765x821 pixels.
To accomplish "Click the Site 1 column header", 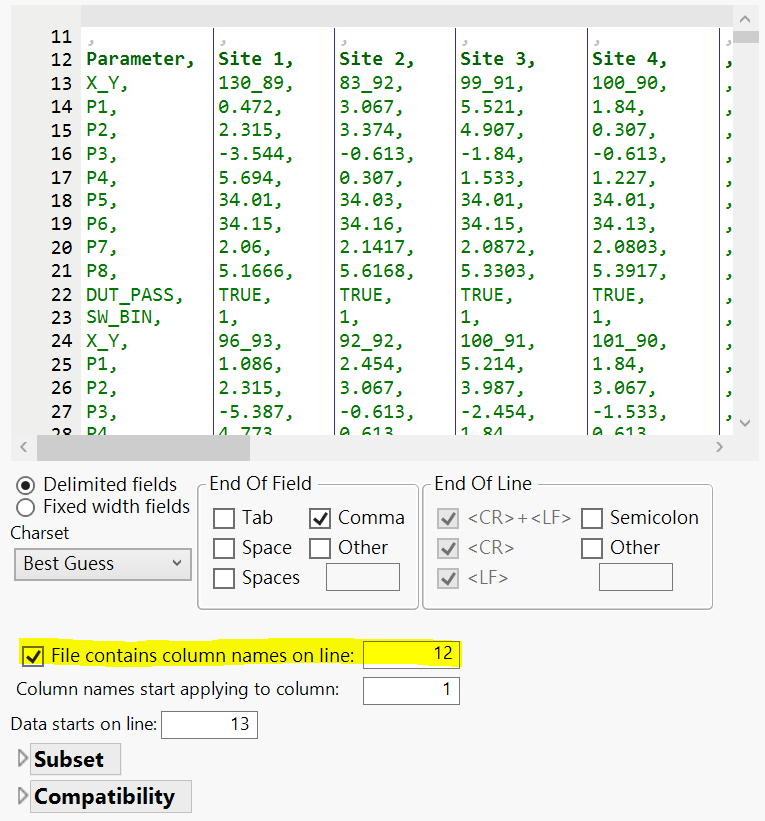I will coord(256,59).
